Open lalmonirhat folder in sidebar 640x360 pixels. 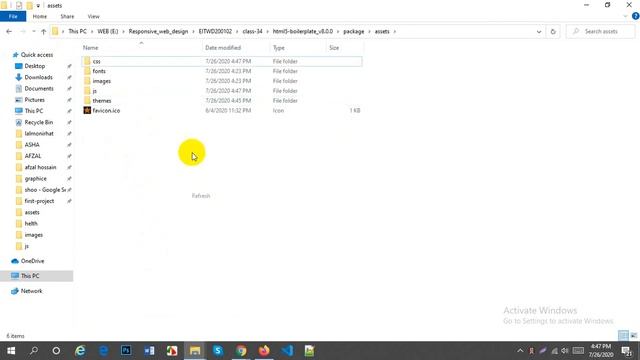39,133
